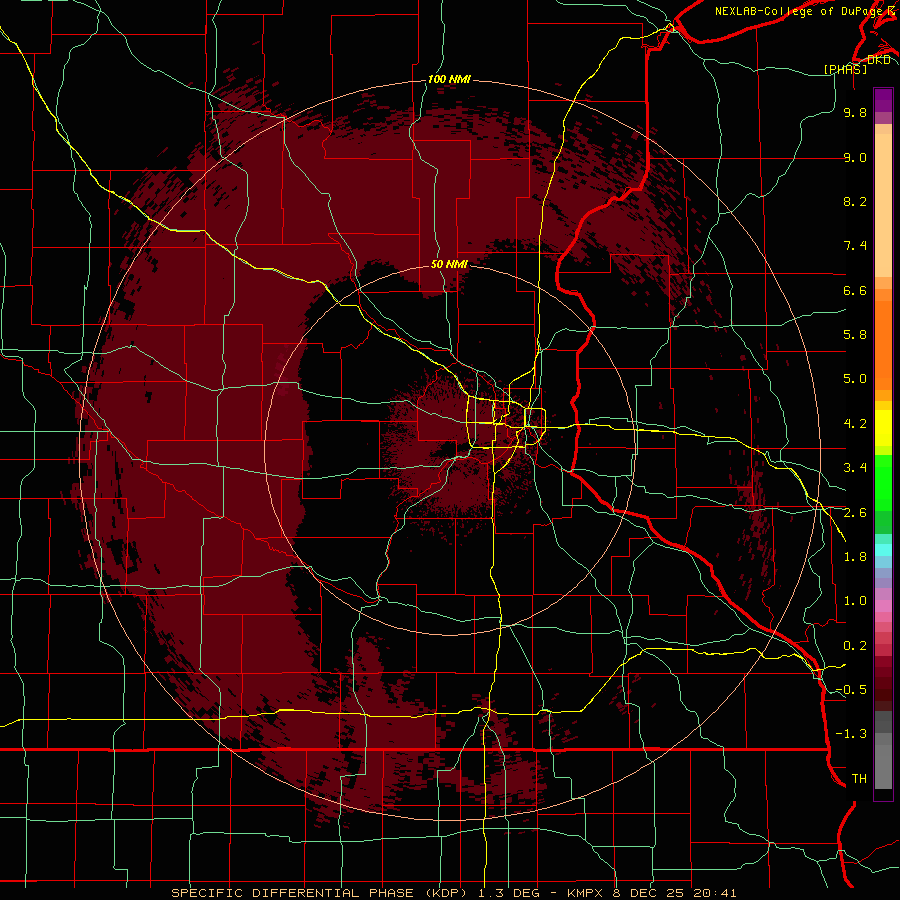The height and width of the screenshot is (900, 900).
Task: Click the 0.2 value on the color scale
Action: tap(855, 646)
